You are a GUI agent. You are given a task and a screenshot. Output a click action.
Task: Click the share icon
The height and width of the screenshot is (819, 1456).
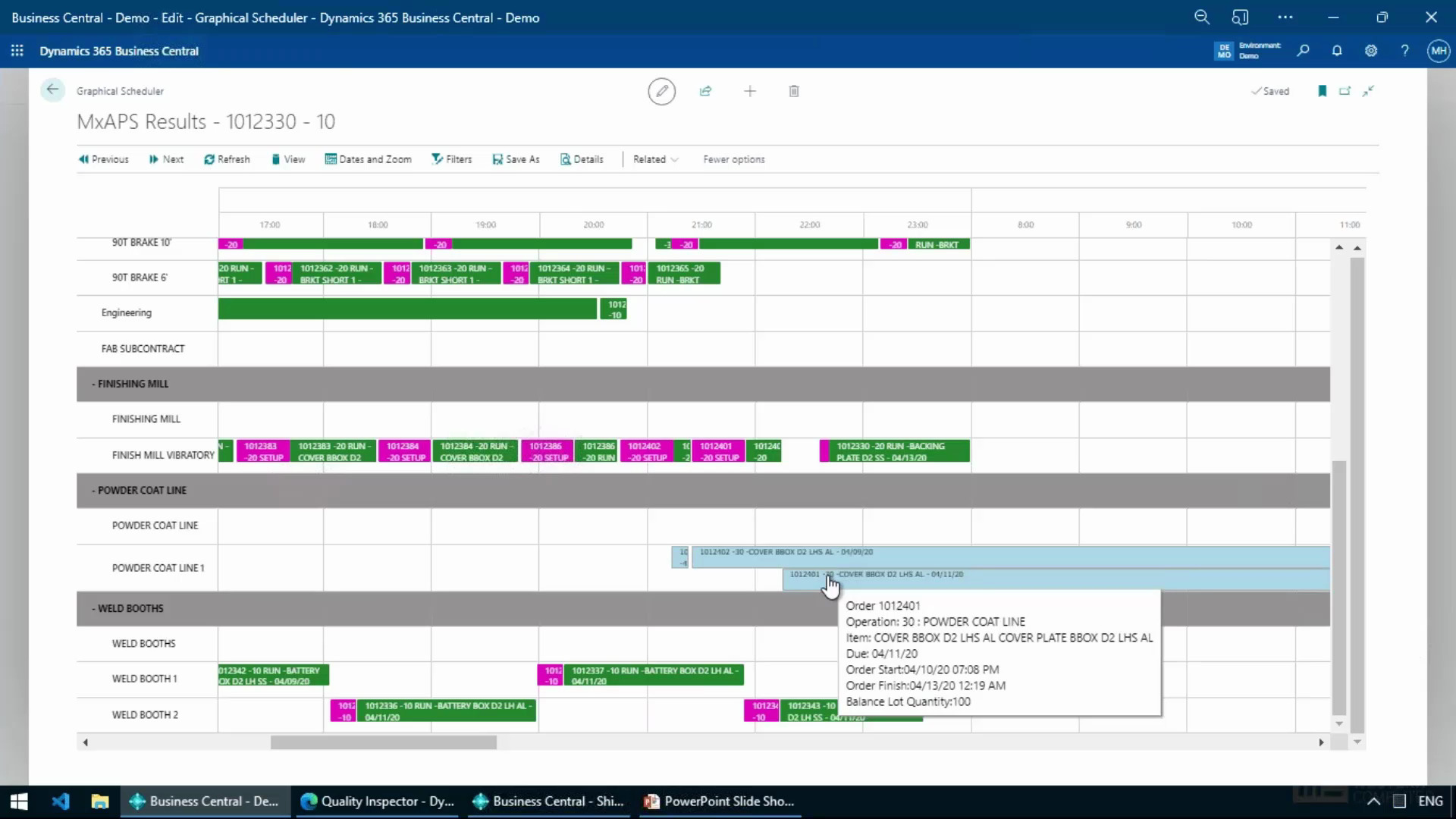(705, 91)
